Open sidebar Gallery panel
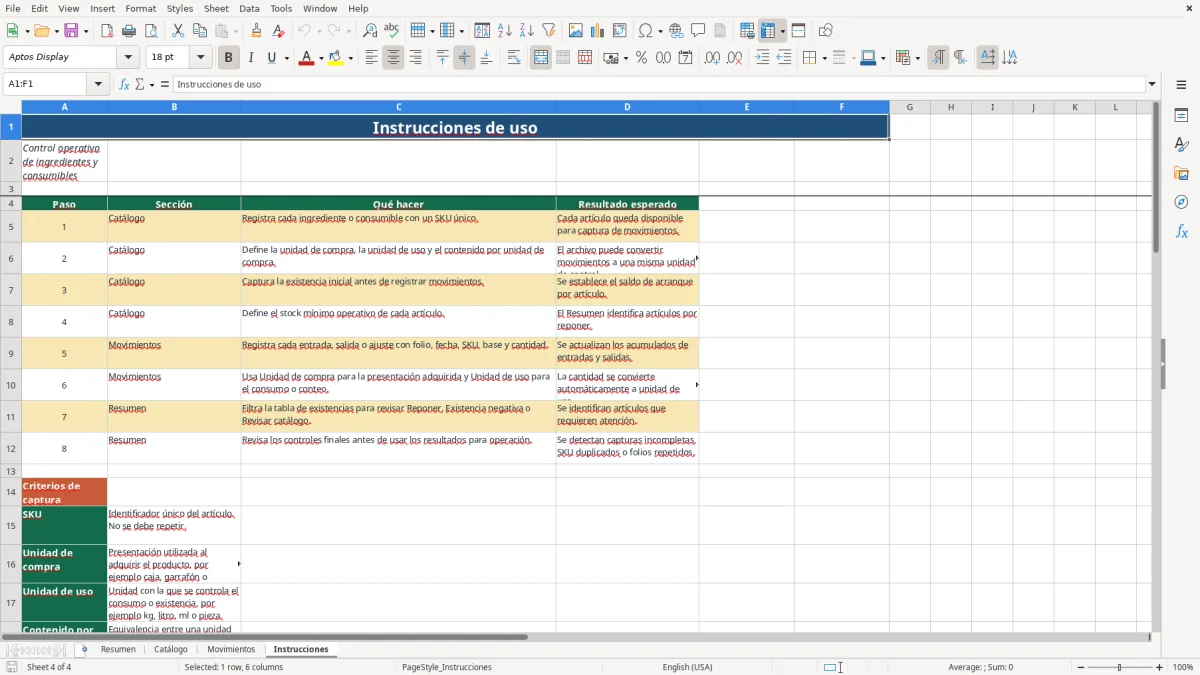 (1181, 174)
